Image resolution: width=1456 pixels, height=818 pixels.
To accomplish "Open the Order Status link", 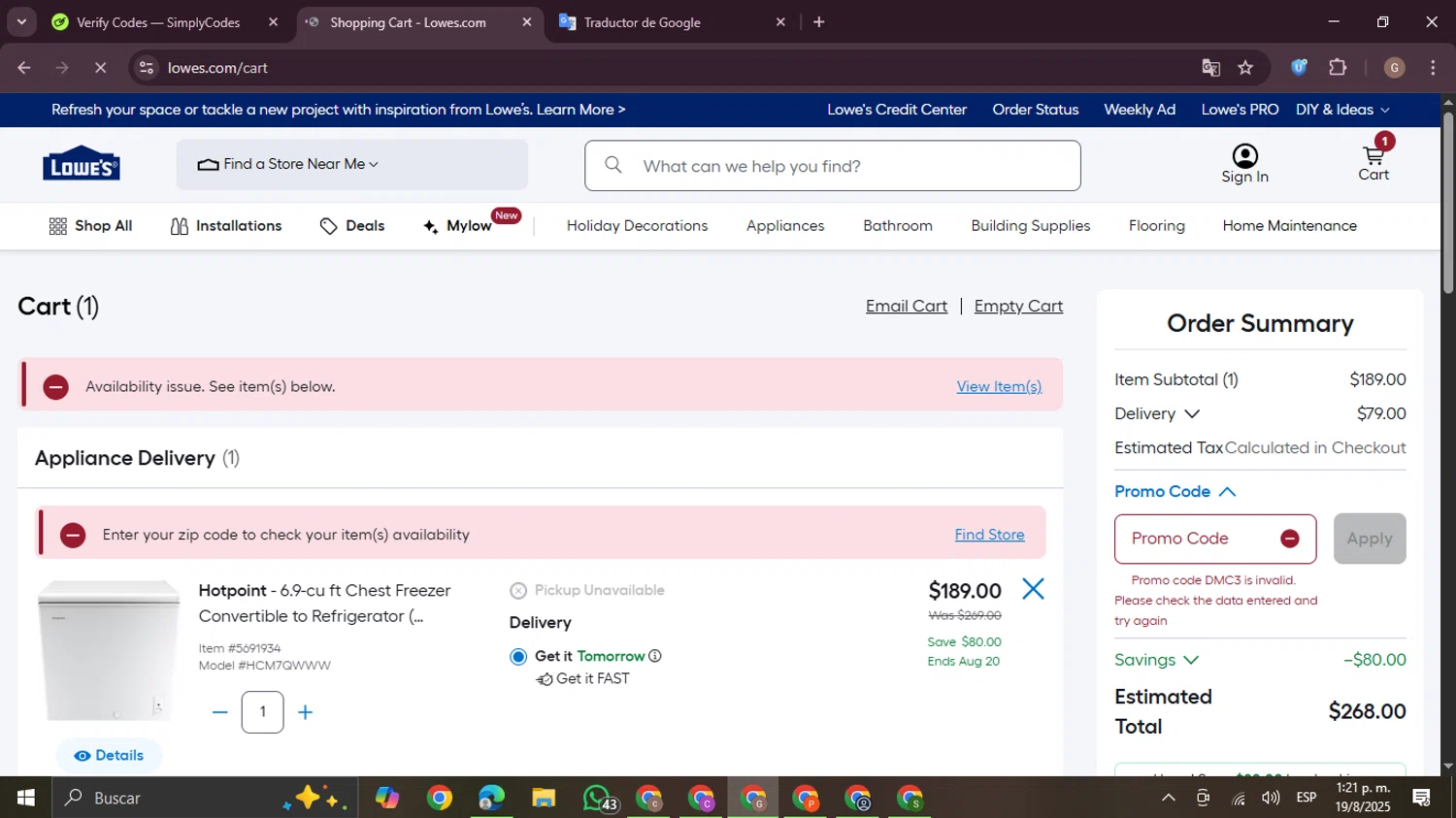I will point(1036,110).
